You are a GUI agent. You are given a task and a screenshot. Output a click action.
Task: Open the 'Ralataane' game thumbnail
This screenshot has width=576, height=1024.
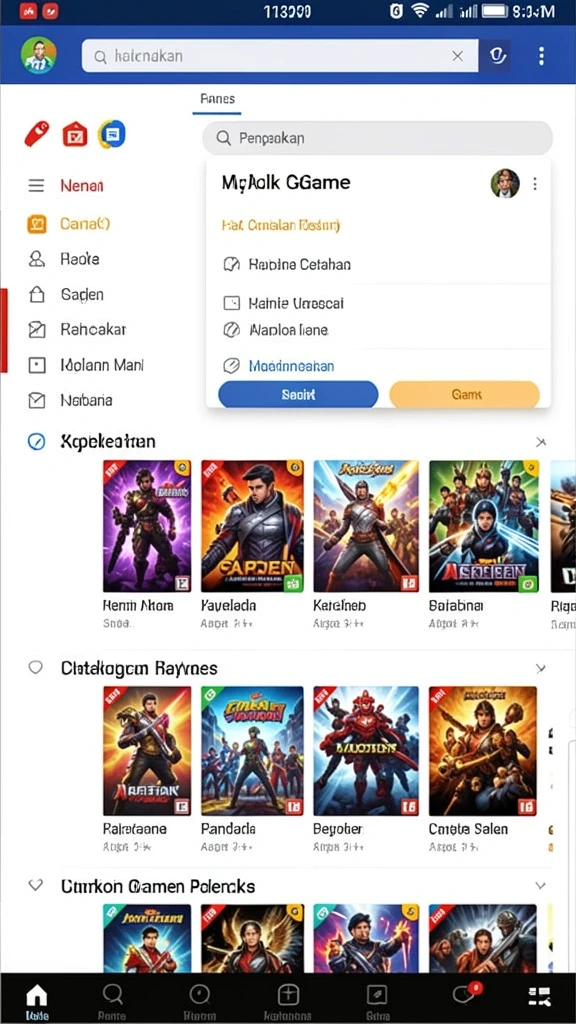147,751
